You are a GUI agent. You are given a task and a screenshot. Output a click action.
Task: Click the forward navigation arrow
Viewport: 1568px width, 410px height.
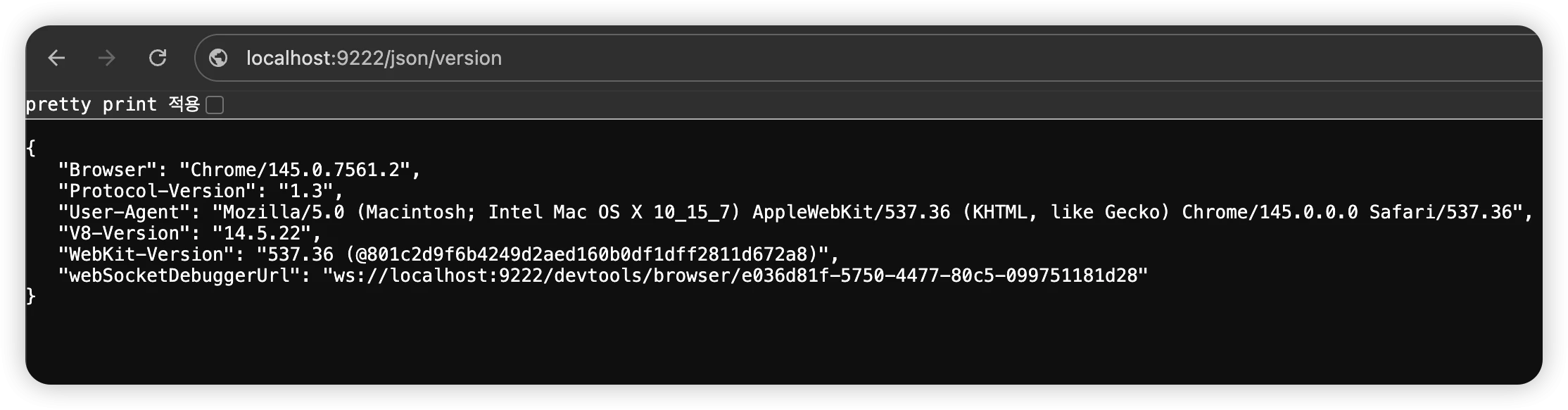[x=107, y=58]
